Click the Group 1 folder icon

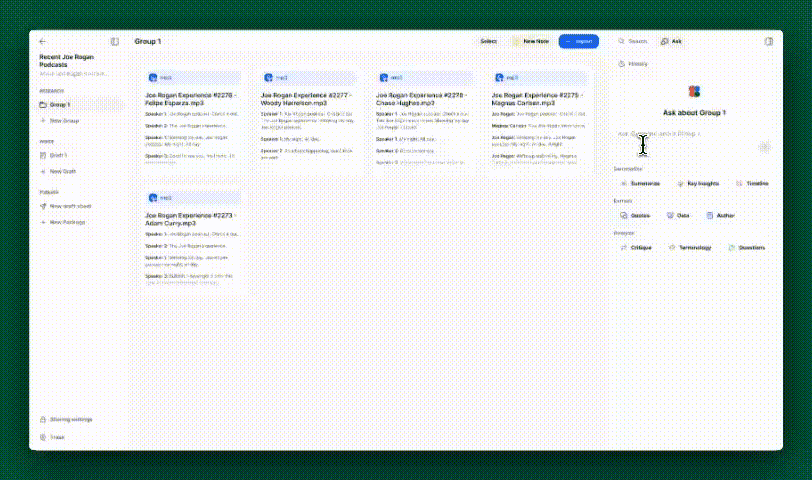click(x=43, y=105)
